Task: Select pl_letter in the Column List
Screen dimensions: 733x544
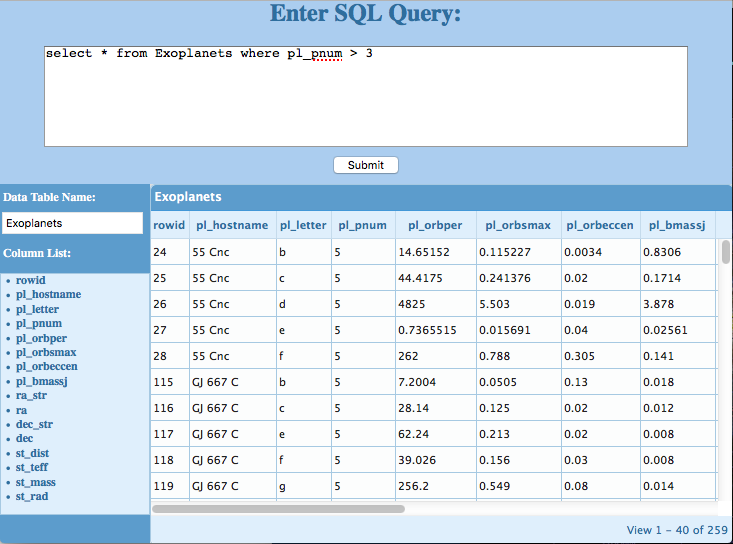Action: (x=37, y=309)
